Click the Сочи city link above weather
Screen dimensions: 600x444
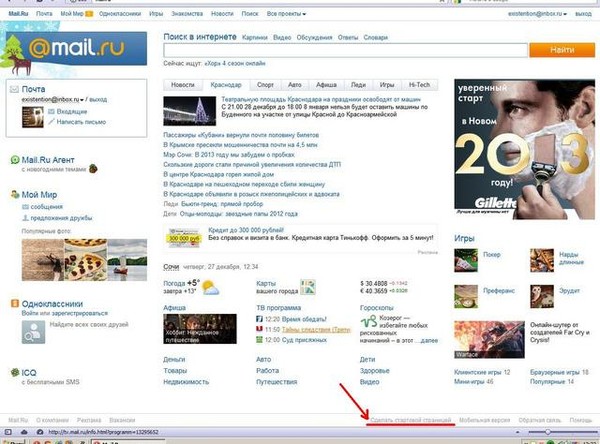pyautogui.click(x=171, y=267)
